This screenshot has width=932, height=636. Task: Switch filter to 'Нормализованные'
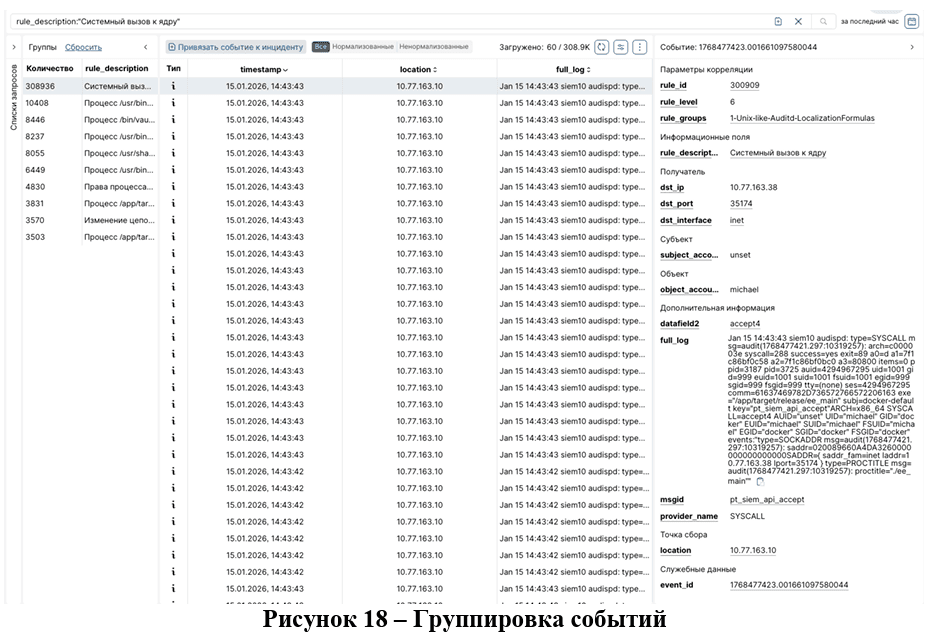click(x=363, y=47)
